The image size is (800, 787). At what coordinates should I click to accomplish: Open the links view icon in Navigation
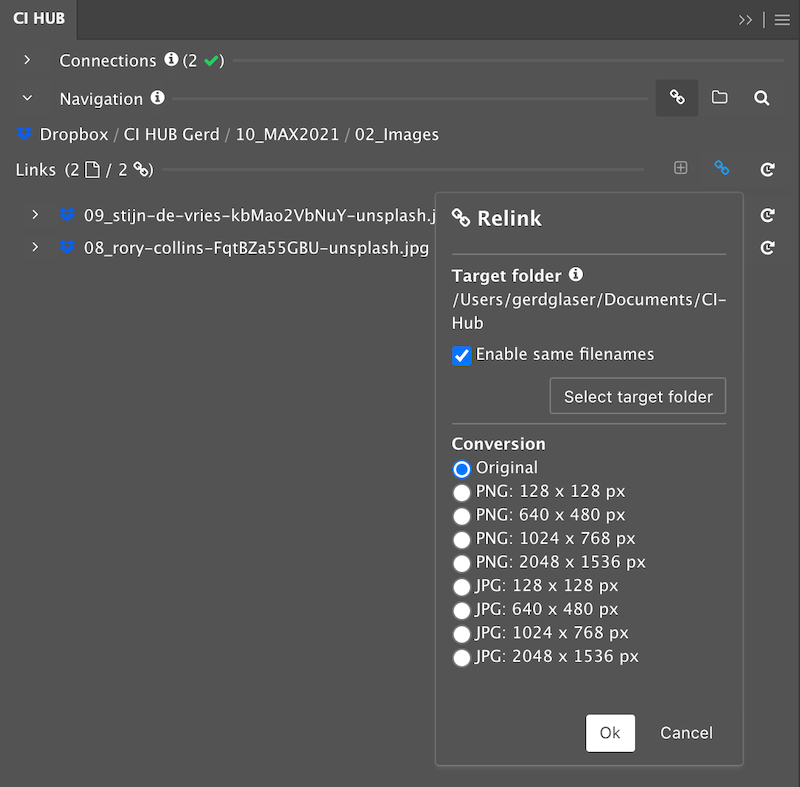[x=677, y=97]
